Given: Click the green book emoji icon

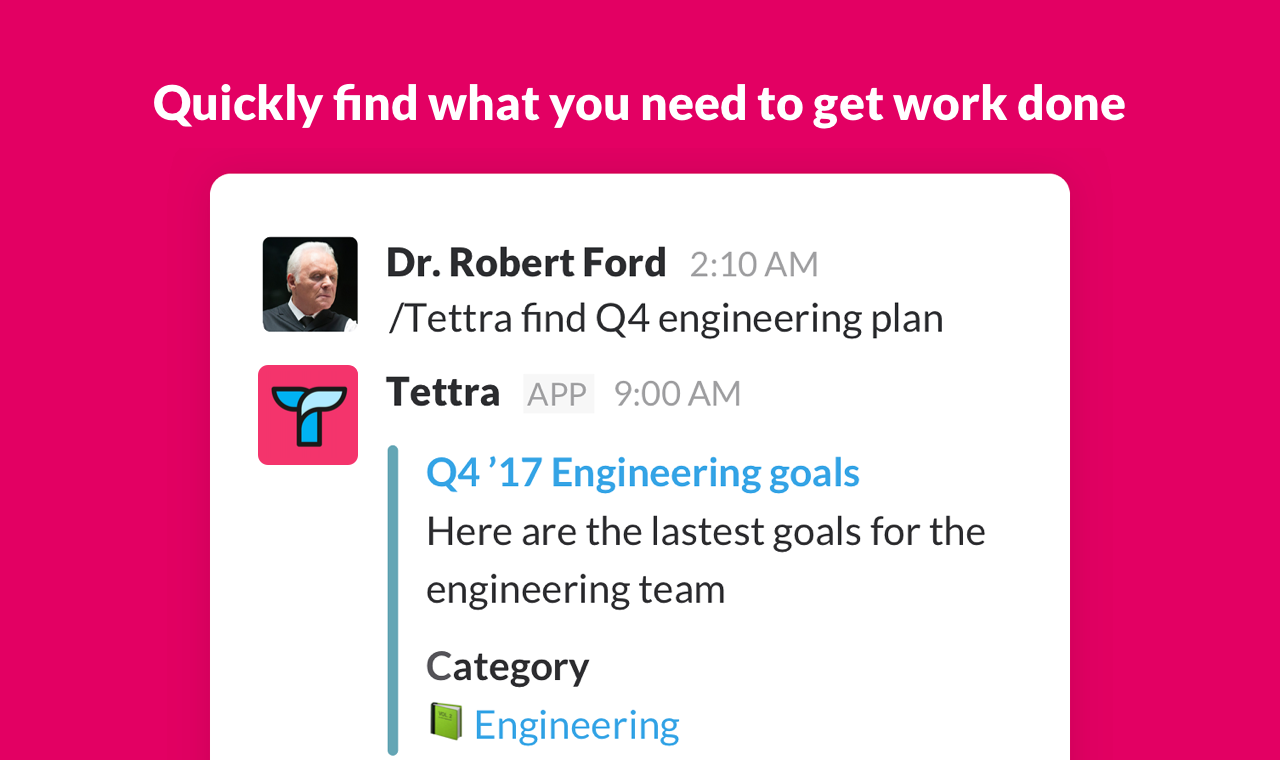Looking at the screenshot, I should pyautogui.click(x=446, y=721).
